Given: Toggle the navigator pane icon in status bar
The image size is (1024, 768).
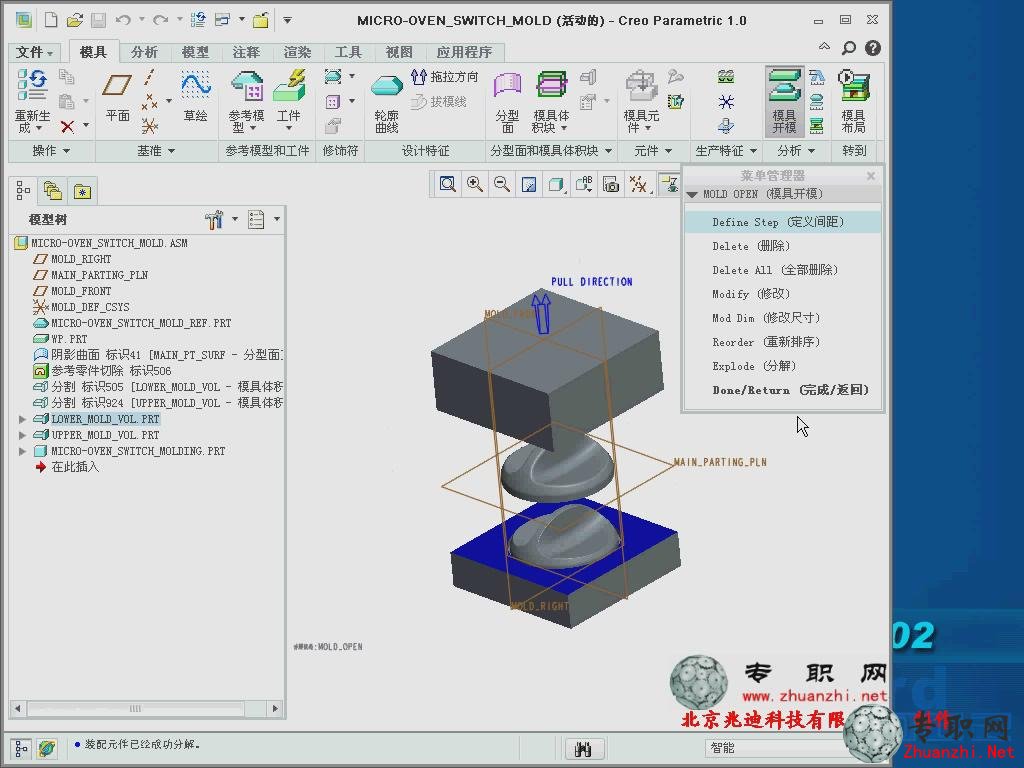Looking at the screenshot, I should pos(21,748).
